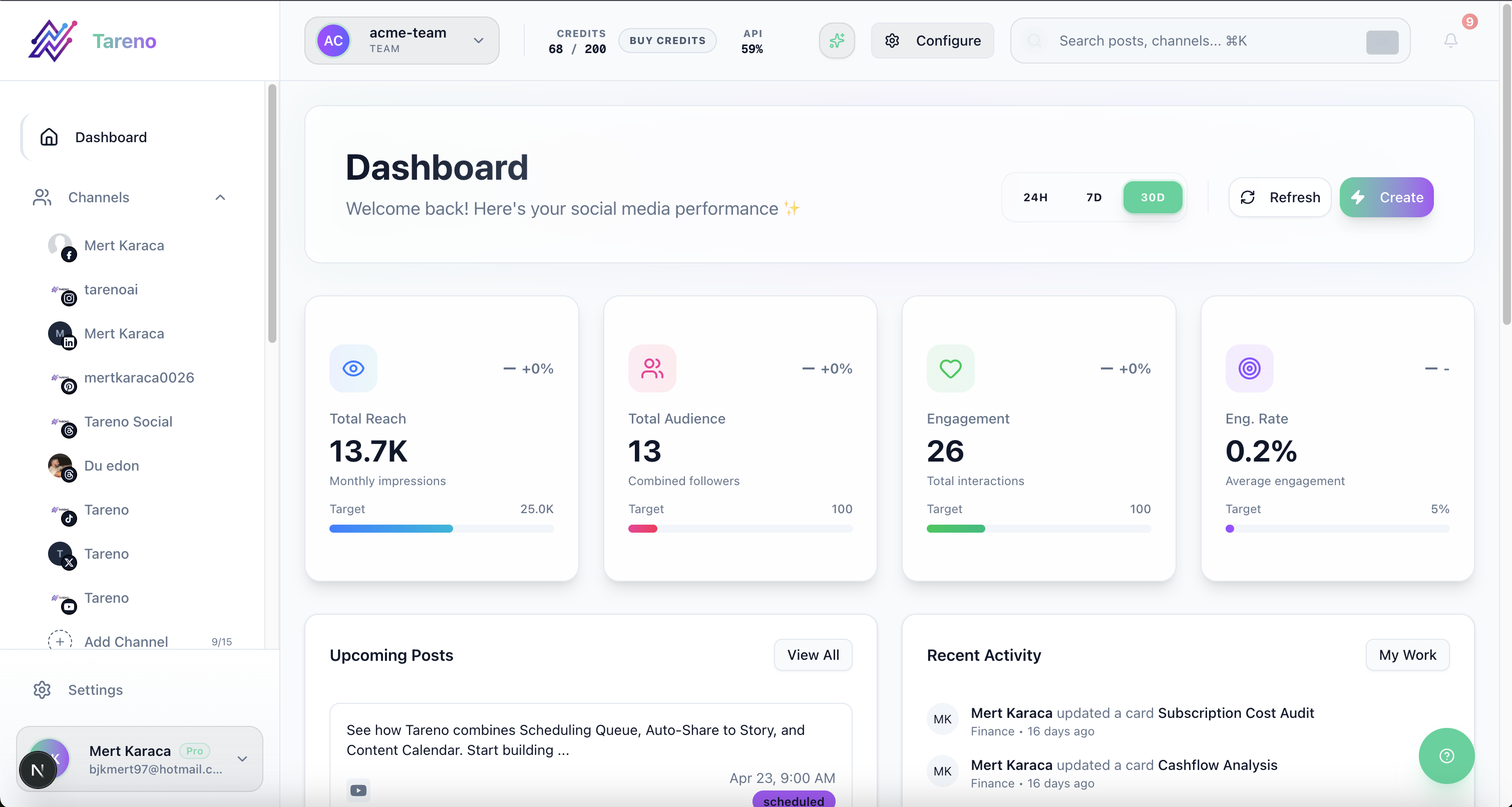The height and width of the screenshot is (807, 1512).
Task: Click the Engagement target progress bar
Action: [x=1038, y=529]
